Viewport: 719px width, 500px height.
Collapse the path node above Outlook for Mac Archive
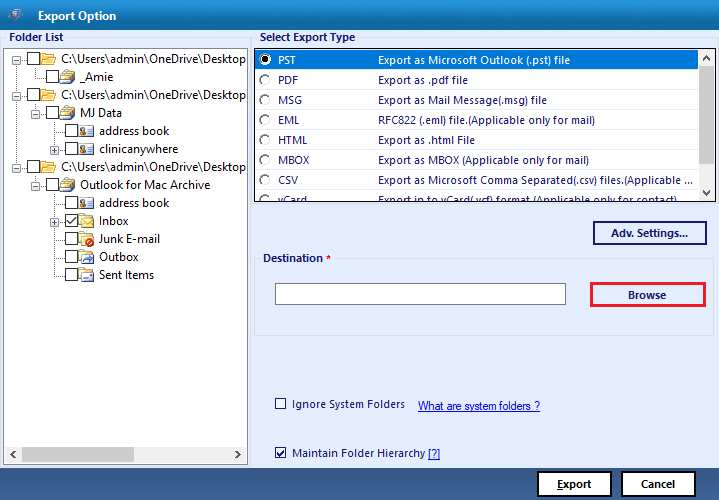coord(17,168)
